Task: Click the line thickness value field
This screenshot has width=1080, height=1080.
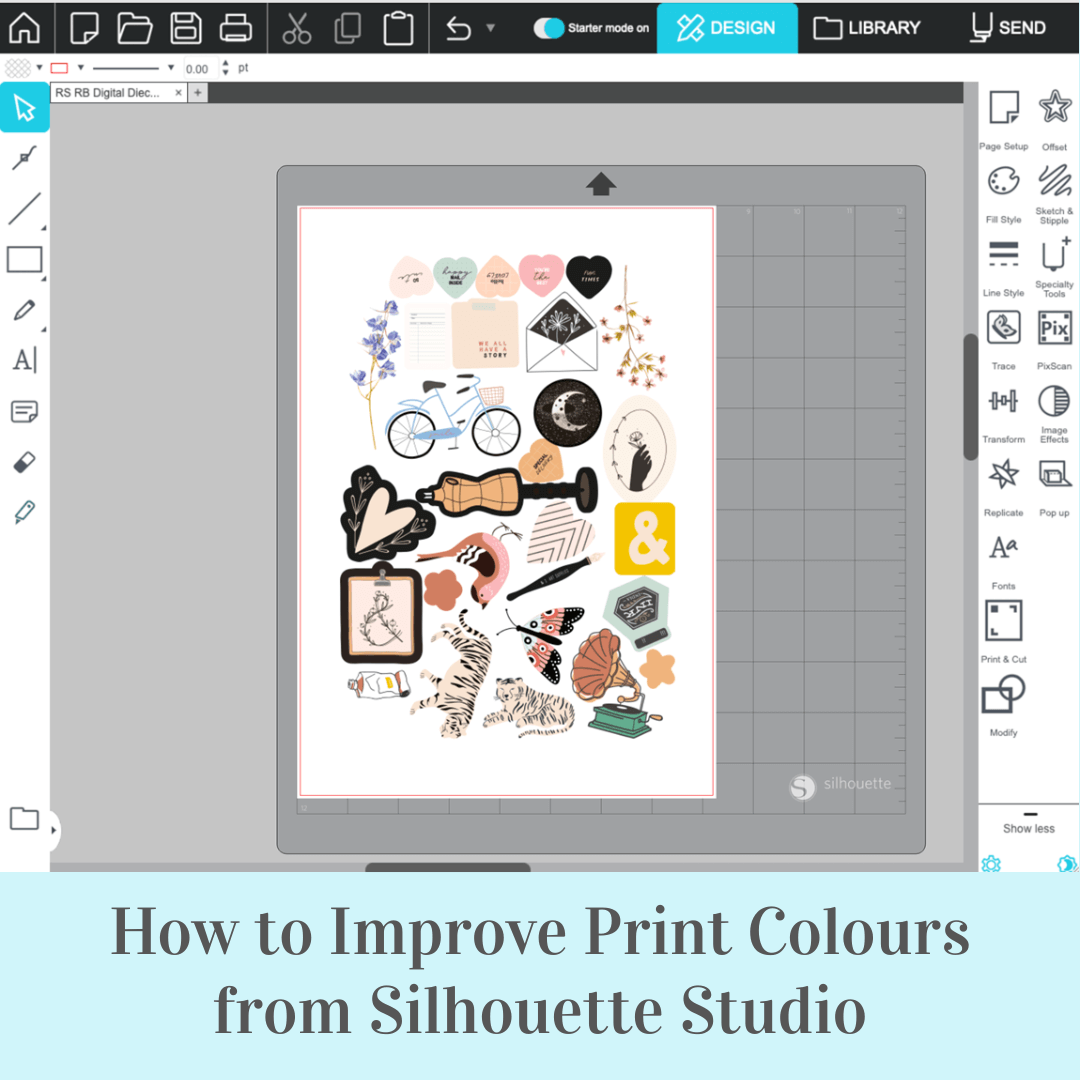Action: click(x=197, y=69)
